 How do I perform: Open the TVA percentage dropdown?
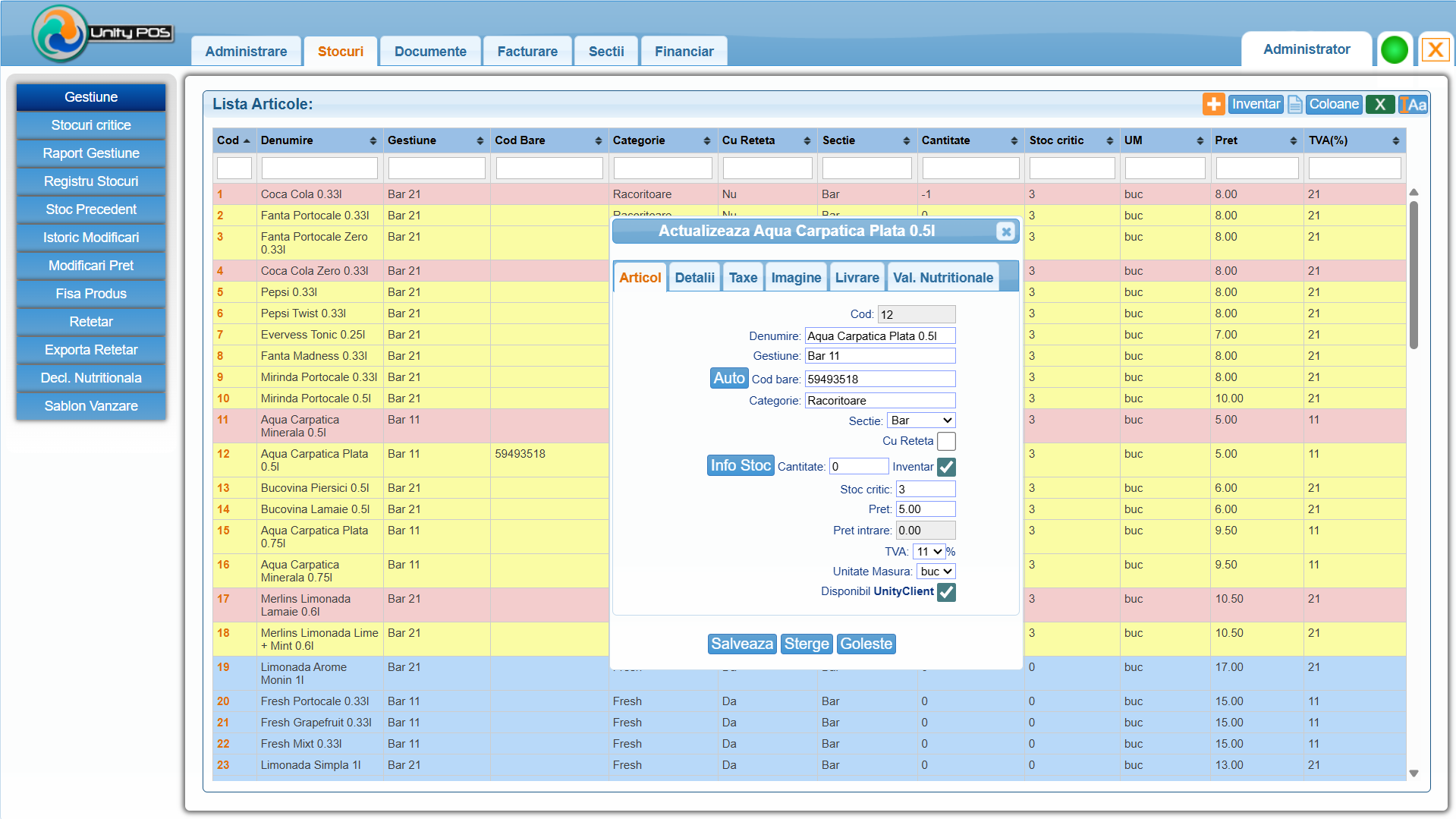pyautogui.click(x=929, y=552)
